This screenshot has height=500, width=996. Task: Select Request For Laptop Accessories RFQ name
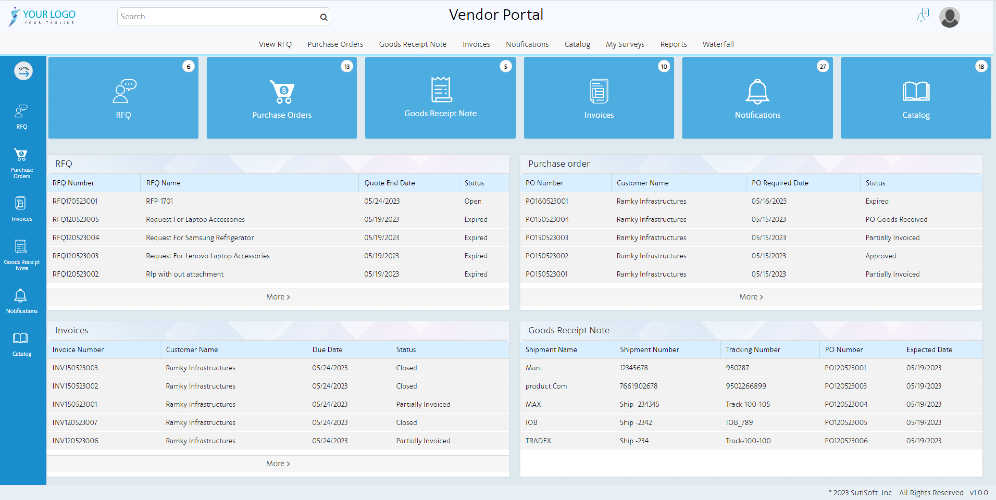point(195,219)
